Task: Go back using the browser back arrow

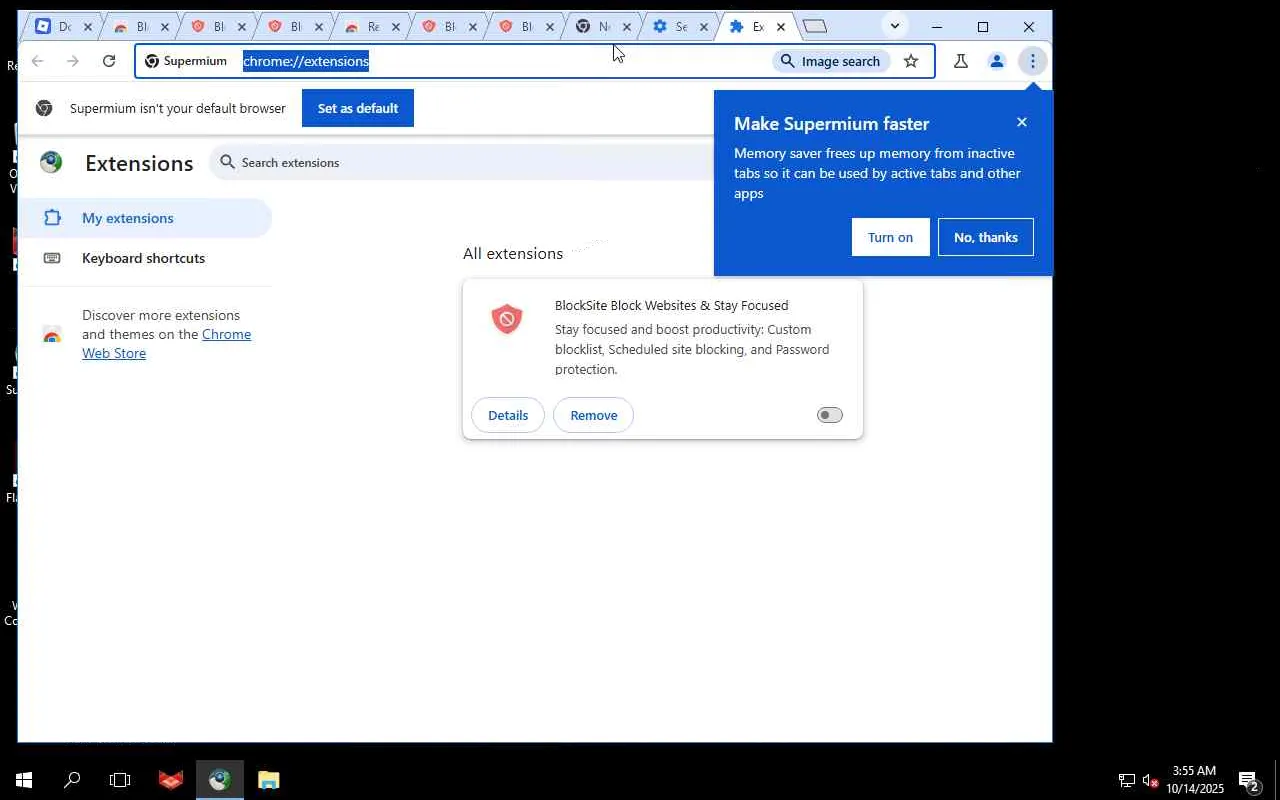Action: tap(37, 61)
